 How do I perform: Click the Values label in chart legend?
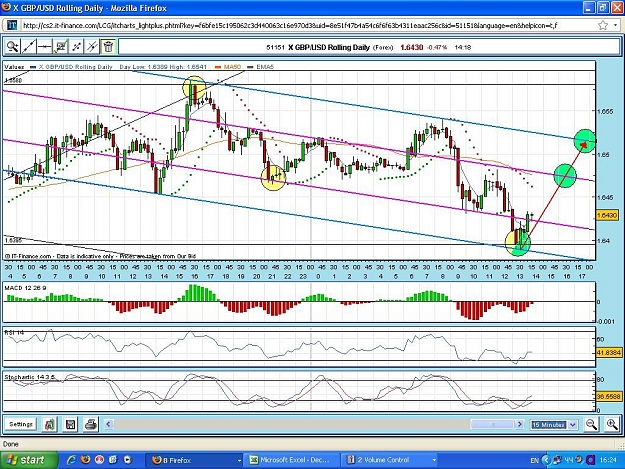[x=14, y=67]
